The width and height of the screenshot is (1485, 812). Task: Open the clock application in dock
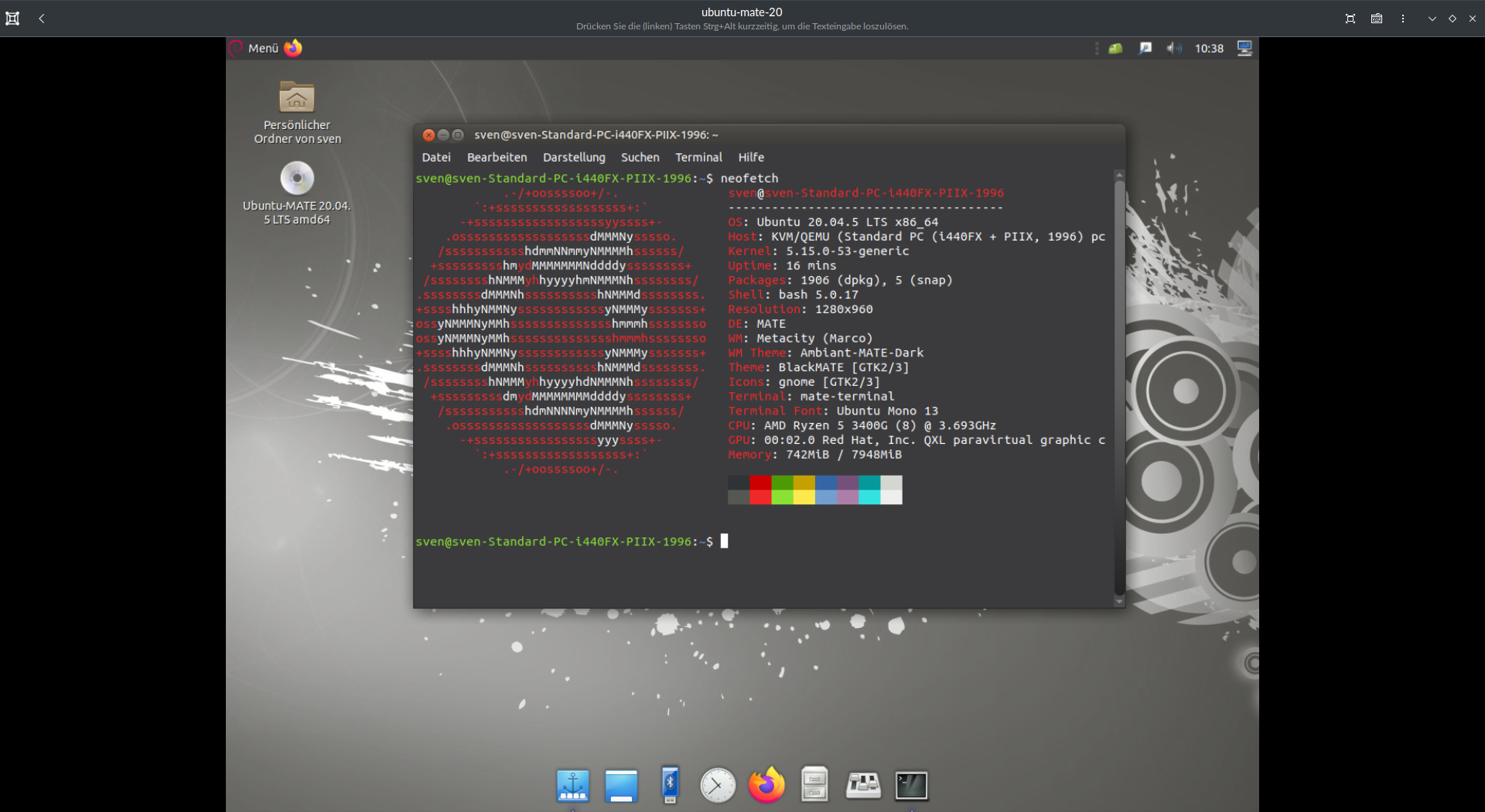pyautogui.click(x=718, y=786)
